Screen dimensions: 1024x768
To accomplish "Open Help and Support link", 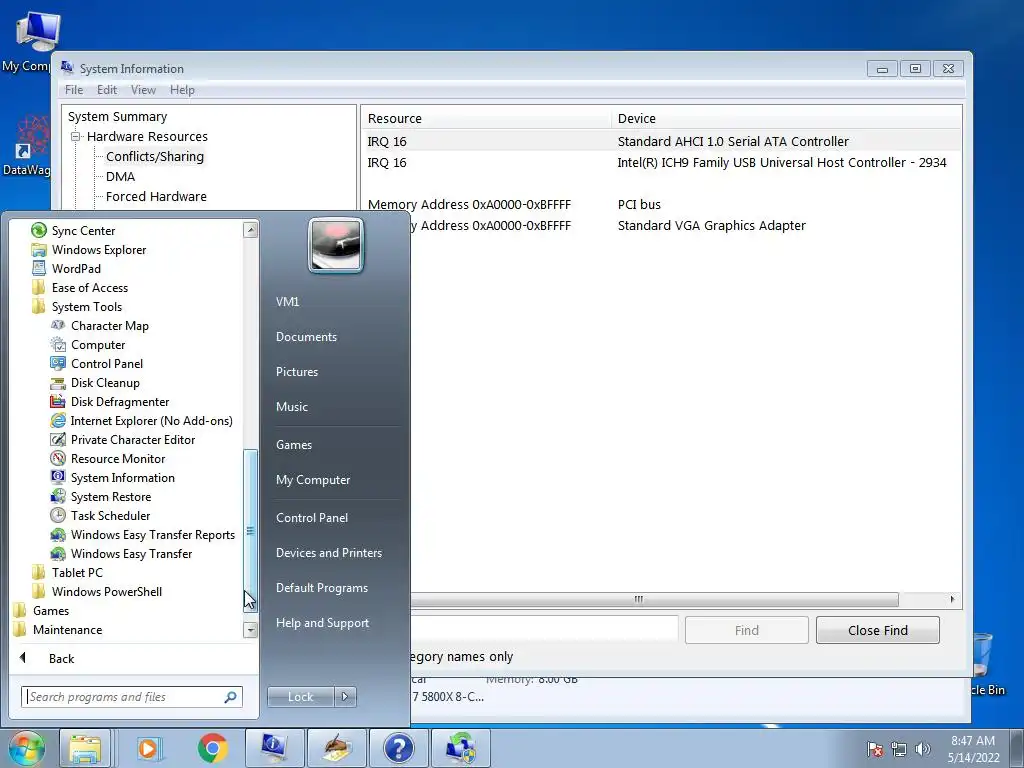I will (x=323, y=623).
